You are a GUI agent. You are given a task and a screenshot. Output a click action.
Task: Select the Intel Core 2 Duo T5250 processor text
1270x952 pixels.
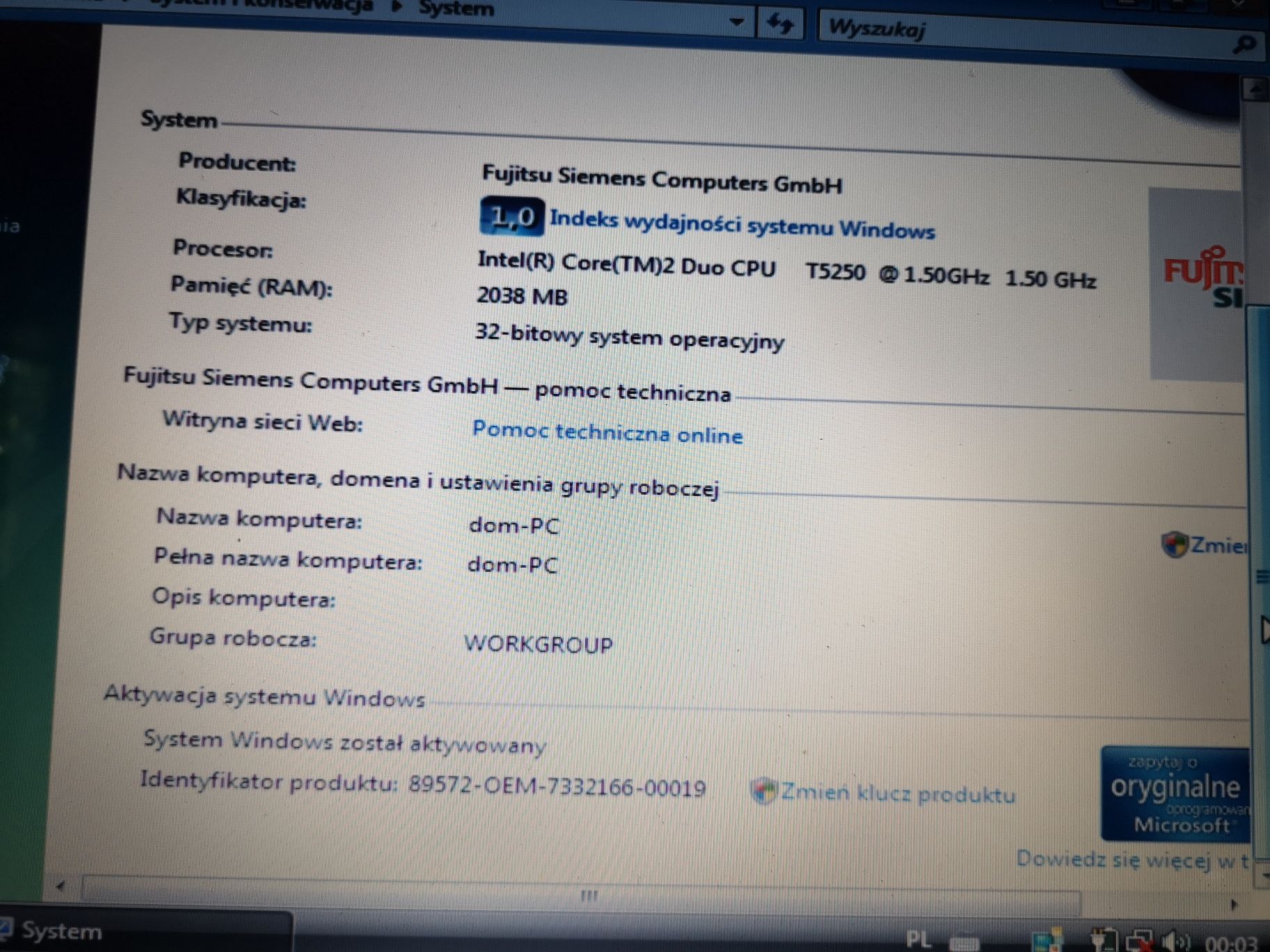tap(787, 271)
